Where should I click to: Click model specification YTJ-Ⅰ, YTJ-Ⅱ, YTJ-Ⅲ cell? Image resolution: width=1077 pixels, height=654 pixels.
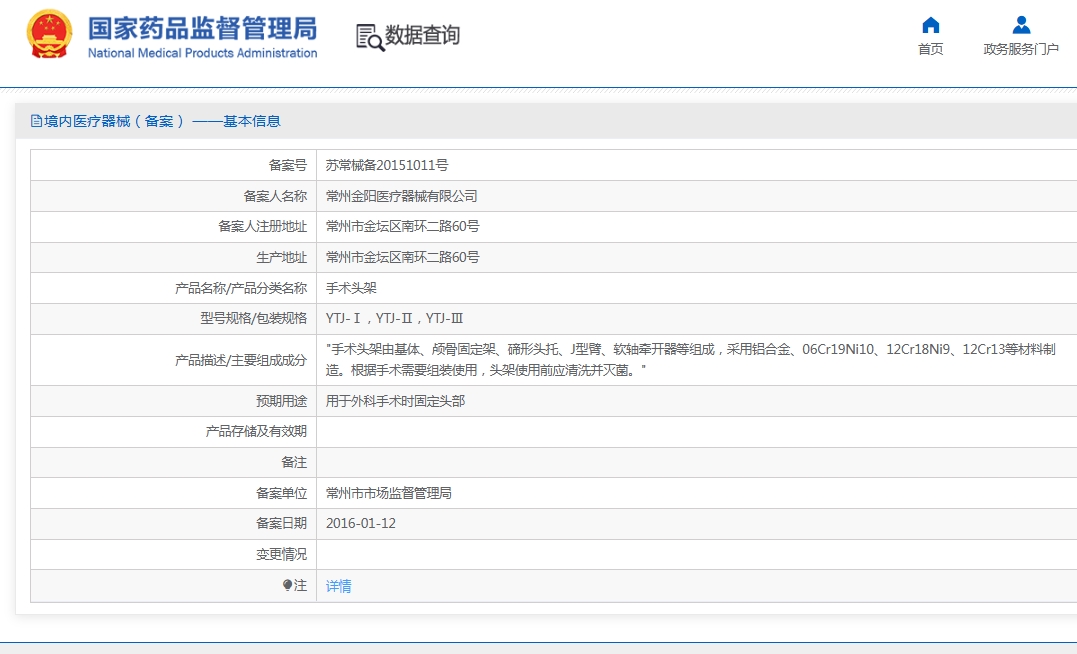click(394, 319)
